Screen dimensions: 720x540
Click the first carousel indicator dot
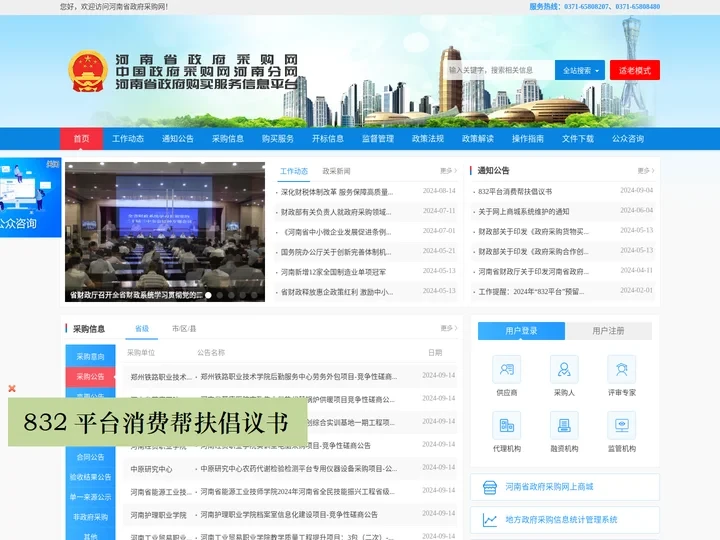pos(208,295)
